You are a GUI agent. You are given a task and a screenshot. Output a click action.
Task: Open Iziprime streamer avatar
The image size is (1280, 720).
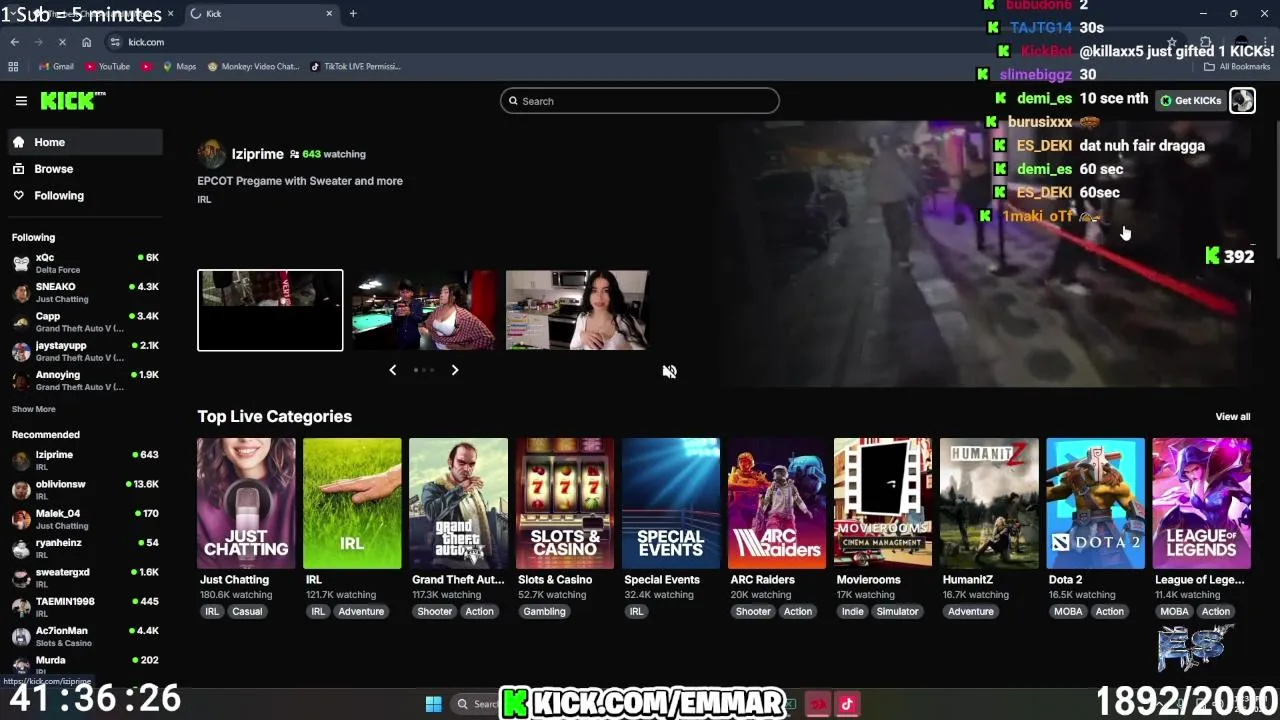pos(211,154)
